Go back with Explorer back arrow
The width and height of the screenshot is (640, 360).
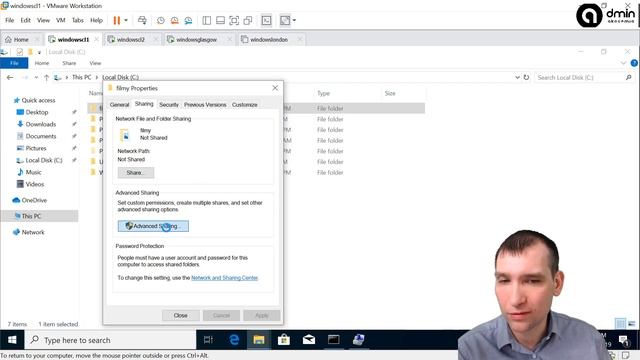click(10, 78)
